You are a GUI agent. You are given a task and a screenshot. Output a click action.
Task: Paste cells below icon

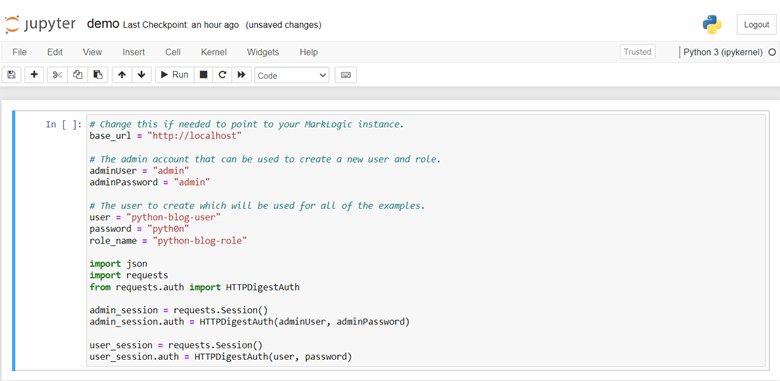(x=98, y=75)
